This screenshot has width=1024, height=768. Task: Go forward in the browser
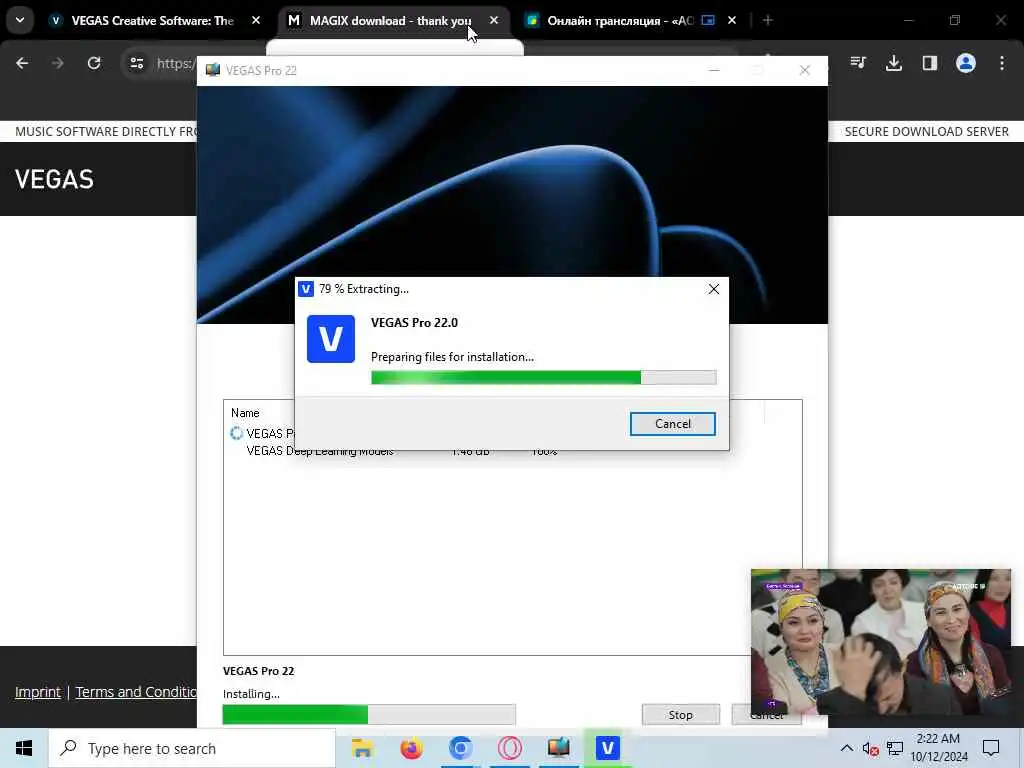58,63
